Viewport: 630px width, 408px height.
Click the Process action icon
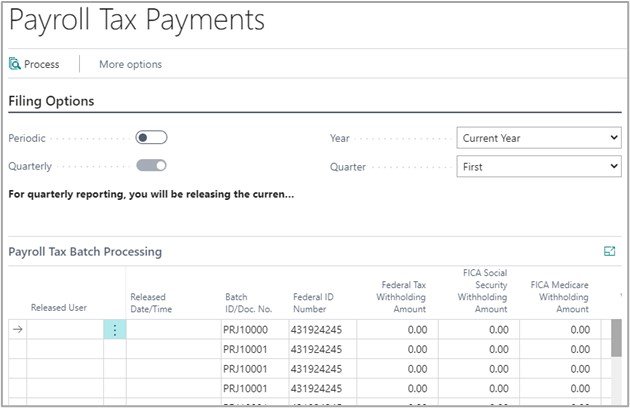(x=15, y=64)
